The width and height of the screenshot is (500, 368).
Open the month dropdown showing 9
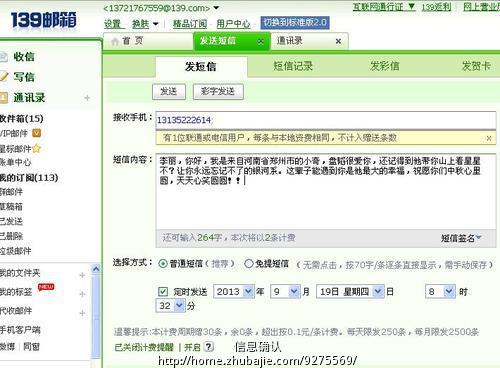click(285, 292)
